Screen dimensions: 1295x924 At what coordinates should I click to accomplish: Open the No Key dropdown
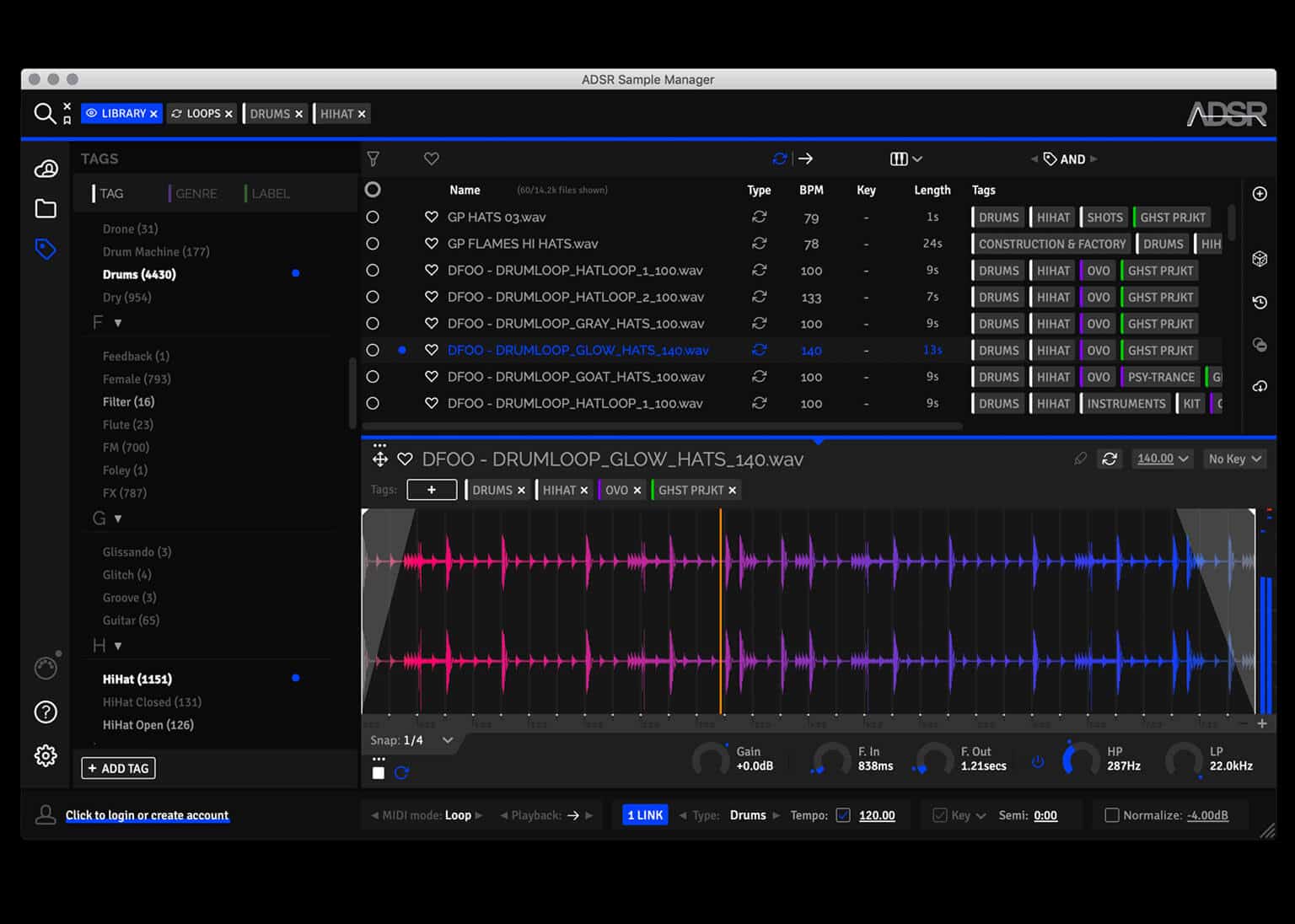[x=1235, y=459]
